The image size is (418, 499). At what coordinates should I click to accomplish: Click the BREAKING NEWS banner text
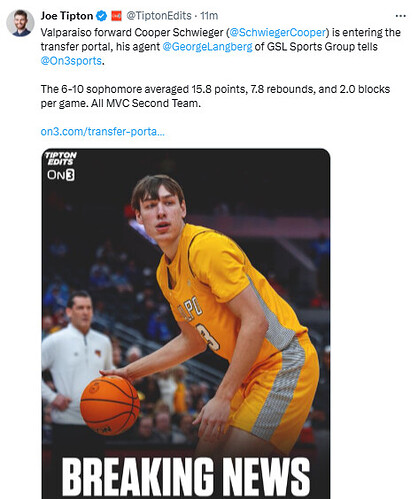[x=186, y=477]
